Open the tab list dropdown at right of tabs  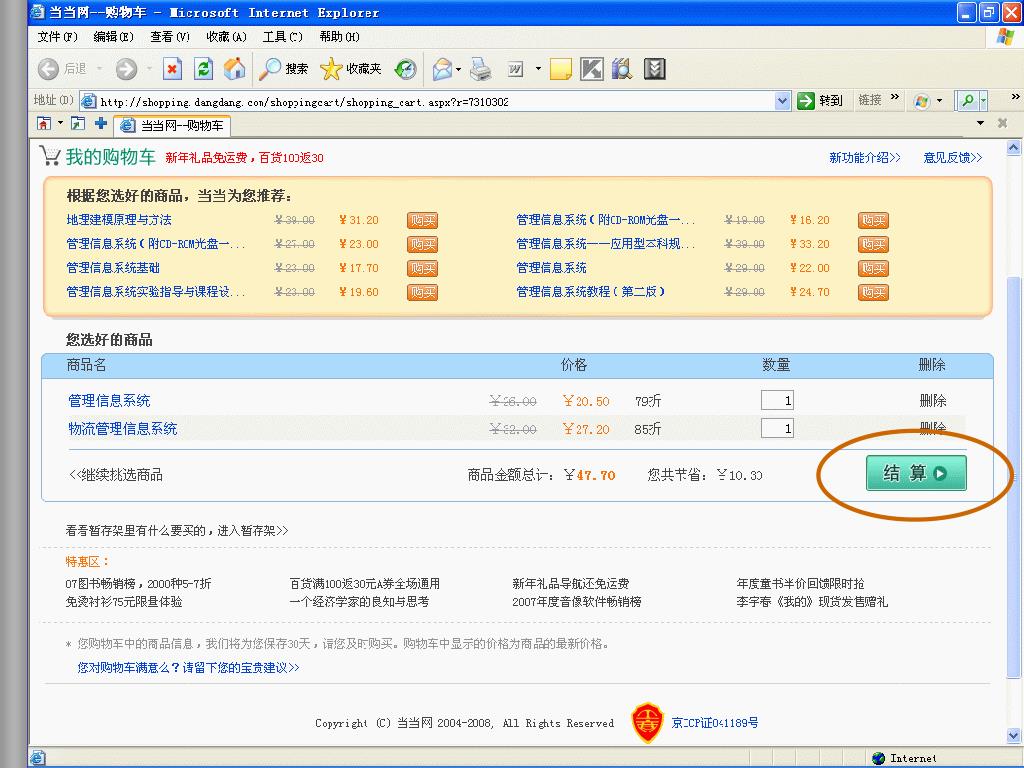(x=980, y=123)
